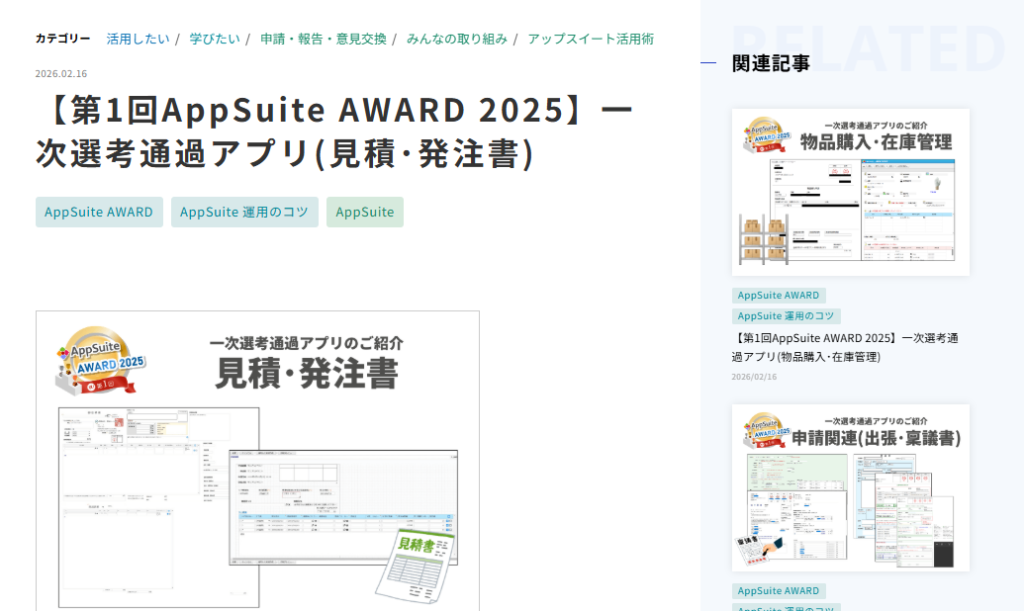Open the 物品購入・在庫管理 related article thumbnail
The height and width of the screenshot is (611, 1024).
pyautogui.click(x=850, y=192)
